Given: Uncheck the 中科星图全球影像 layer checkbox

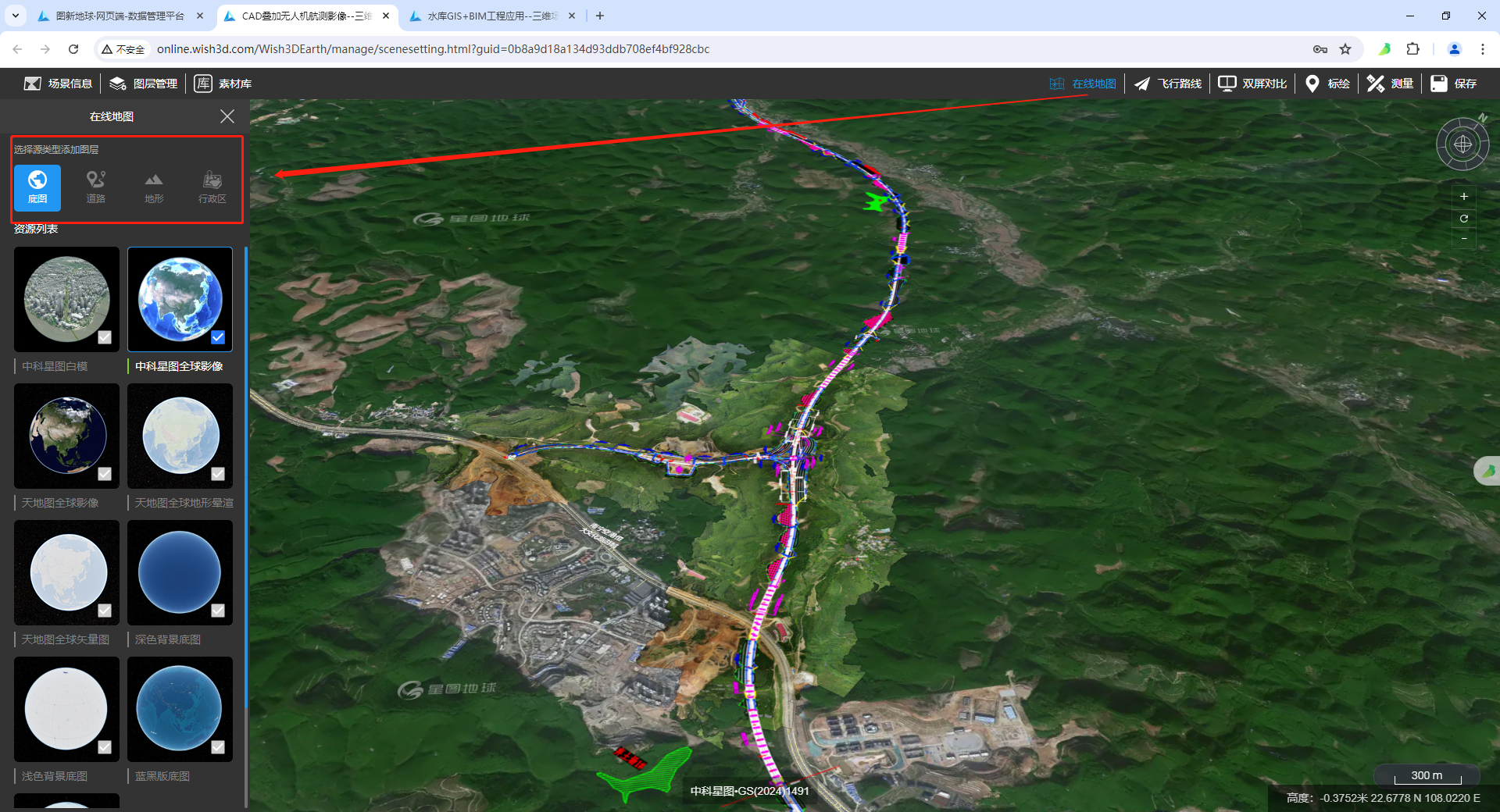Looking at the screenshot, I should (x=218, y=337).
